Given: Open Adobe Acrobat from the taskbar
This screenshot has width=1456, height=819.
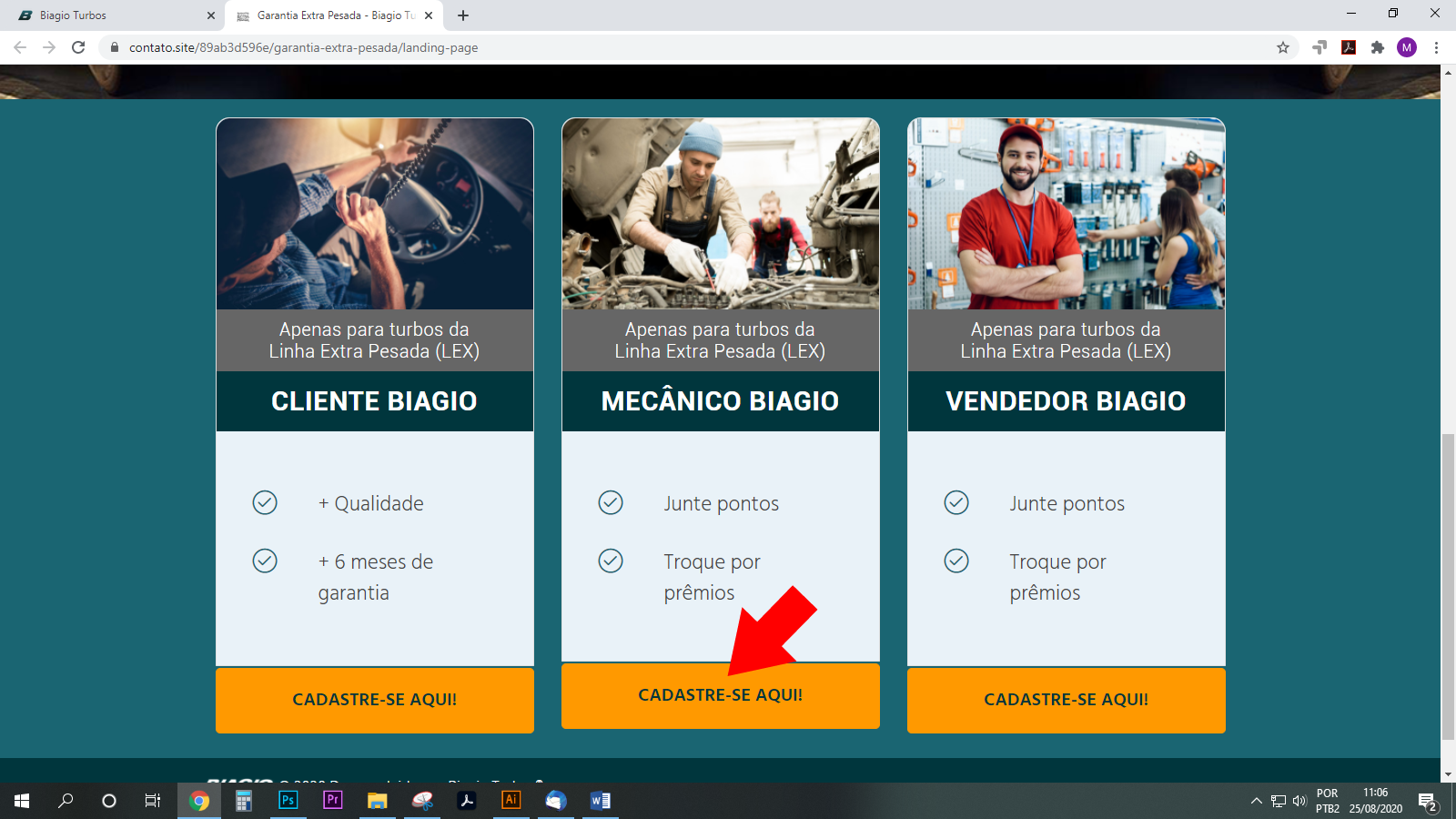Looking at the screenshot, I should (x=467, y=801).
